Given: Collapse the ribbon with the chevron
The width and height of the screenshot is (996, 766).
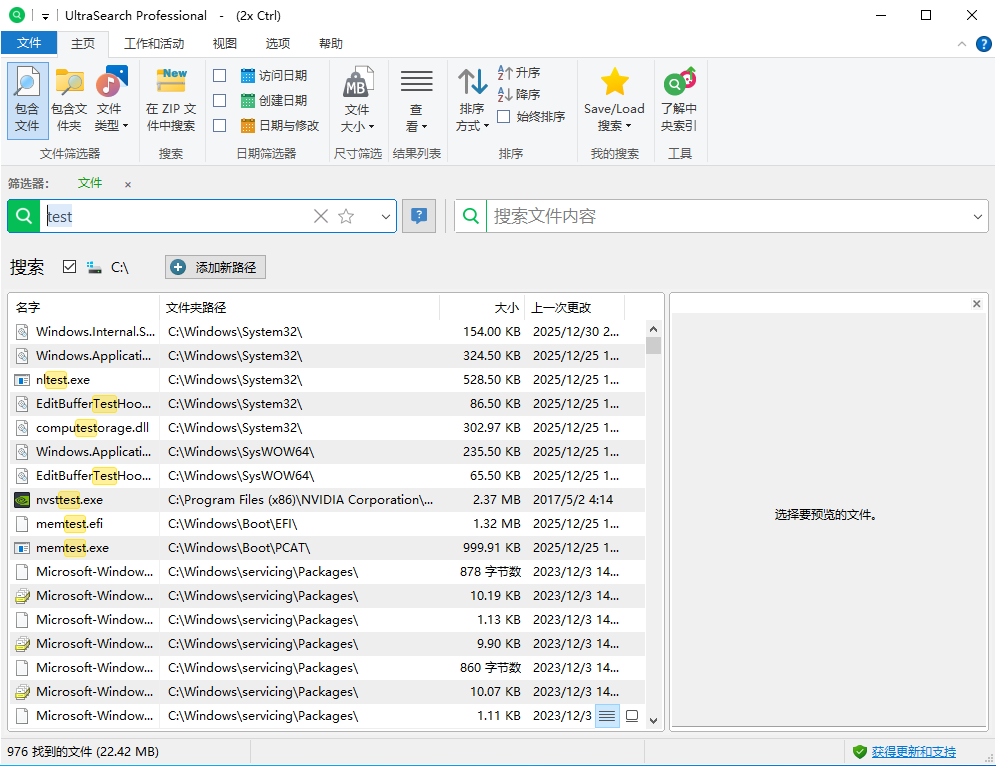Looking at the screenshot, I should pyautogui.click(x=962, y=44).
